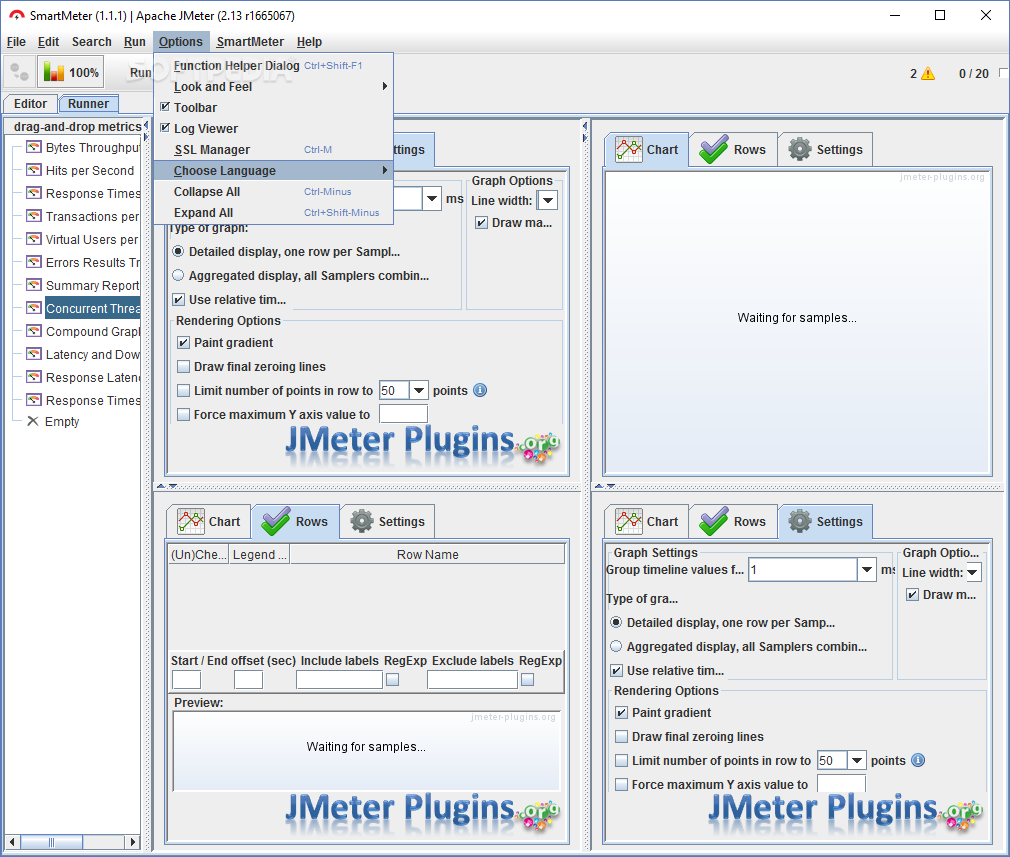Enable Draw final zeroing lines, top-left panel
Screen dimensions: 1010x857
coord(184,367)
